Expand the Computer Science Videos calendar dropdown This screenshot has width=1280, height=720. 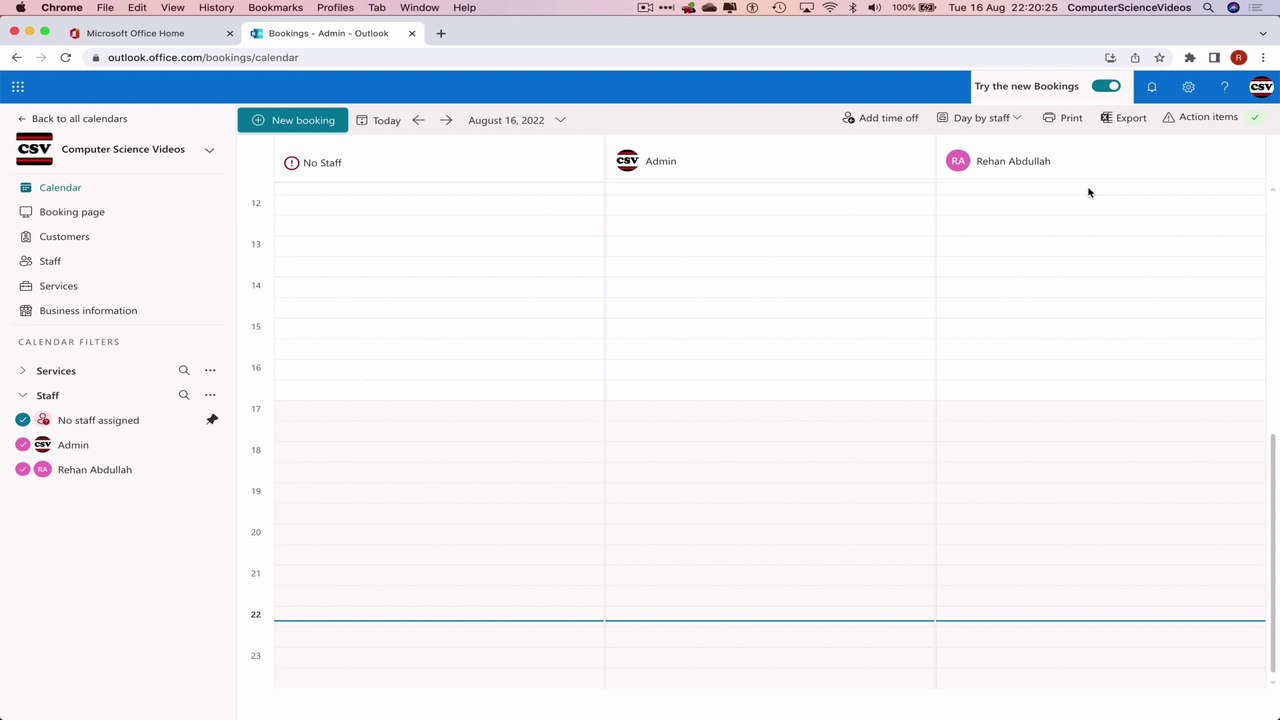209,150
